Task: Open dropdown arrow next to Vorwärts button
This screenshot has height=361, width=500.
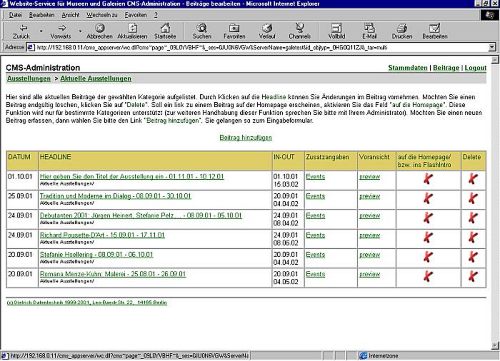Action: 80,32
